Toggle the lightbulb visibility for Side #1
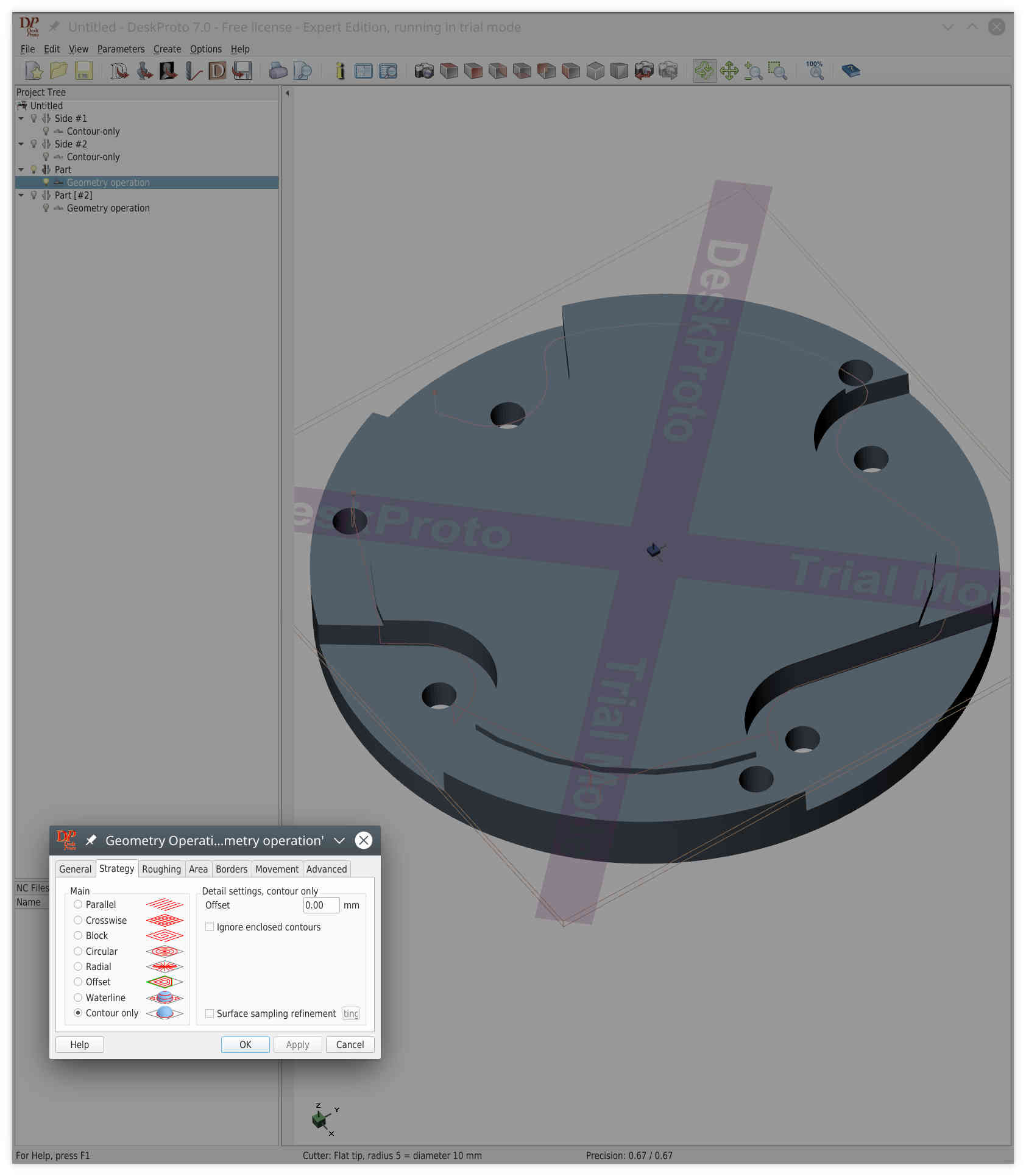 point(34,118)
